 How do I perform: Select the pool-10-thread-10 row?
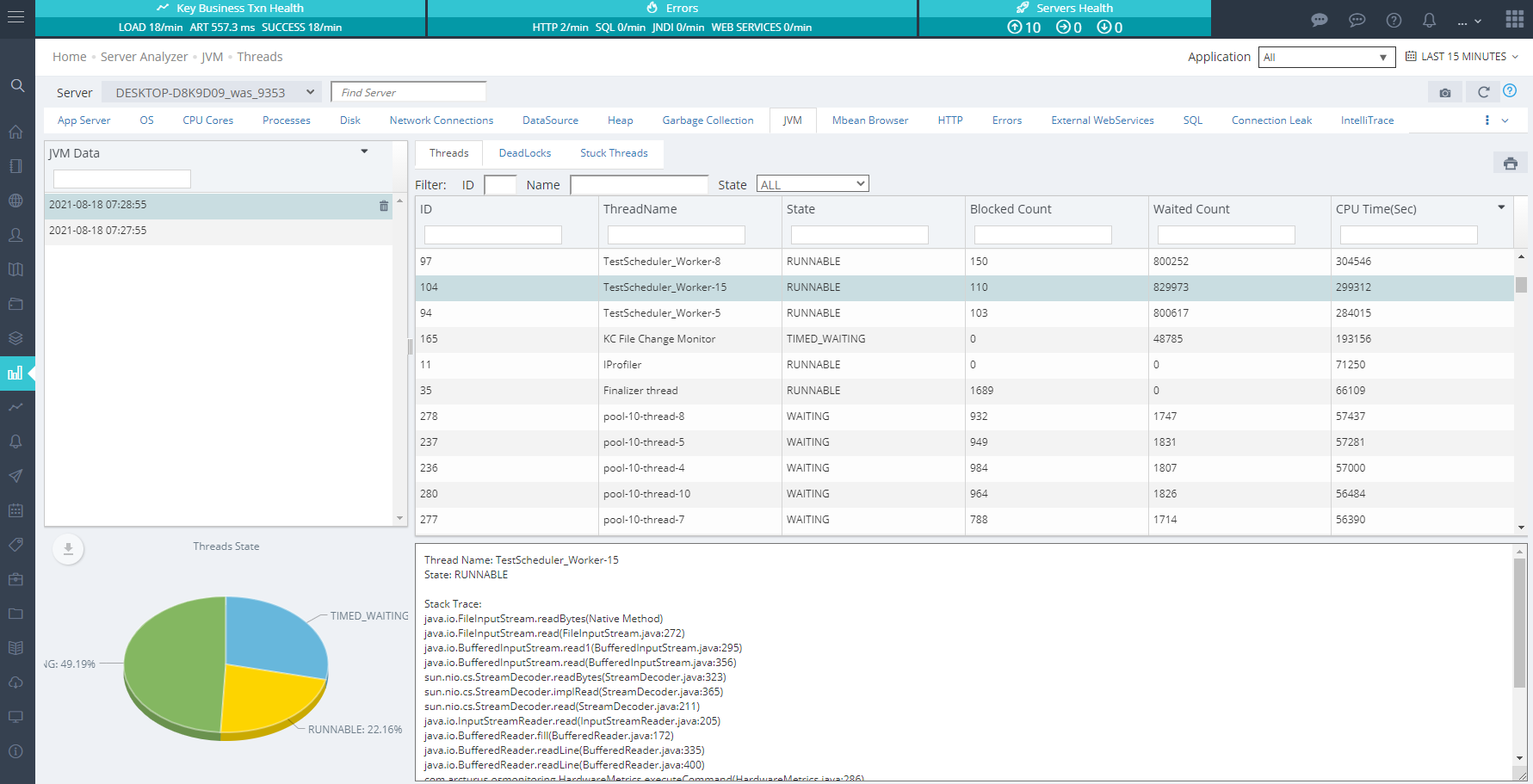964,494
